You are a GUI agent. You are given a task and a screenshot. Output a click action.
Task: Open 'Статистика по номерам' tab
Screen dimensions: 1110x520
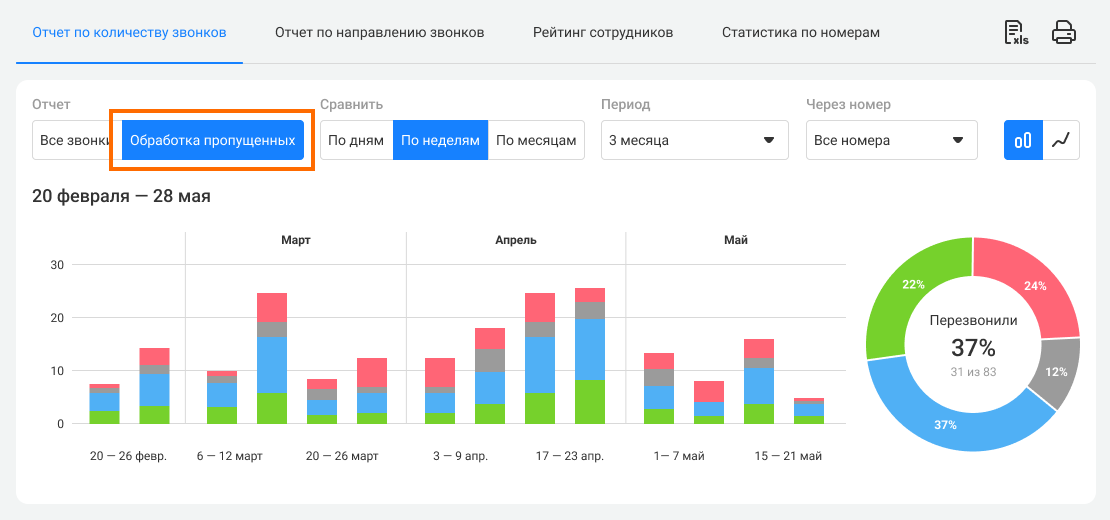click(801, 33)
